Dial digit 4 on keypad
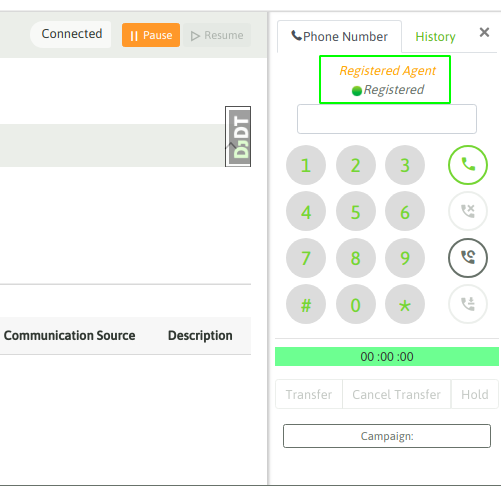Viewport: 501px width, 486px height. click(306, 211)
